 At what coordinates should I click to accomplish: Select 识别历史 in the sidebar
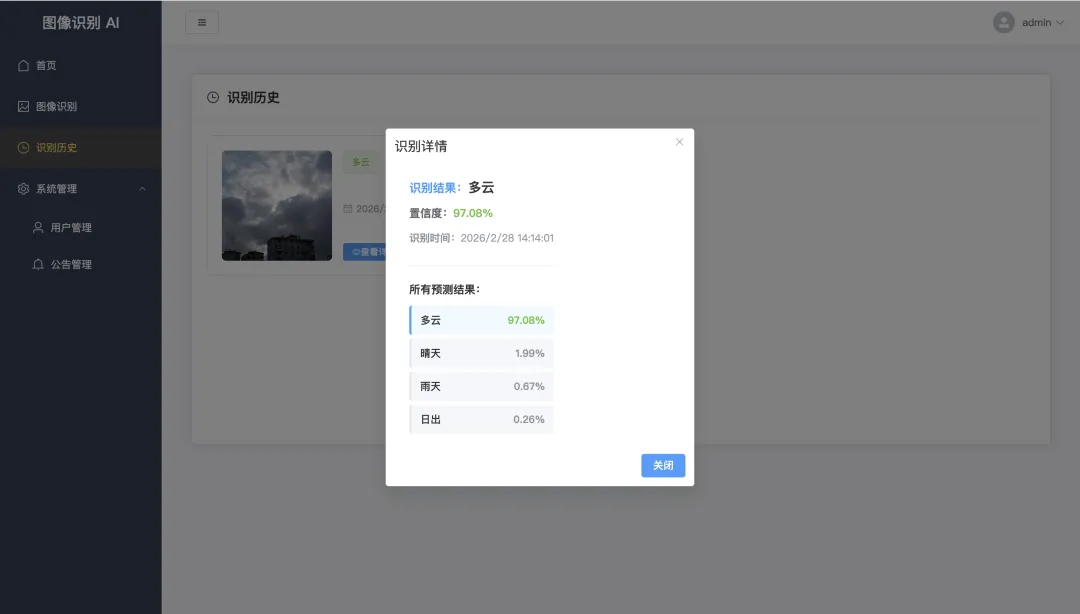81,147
